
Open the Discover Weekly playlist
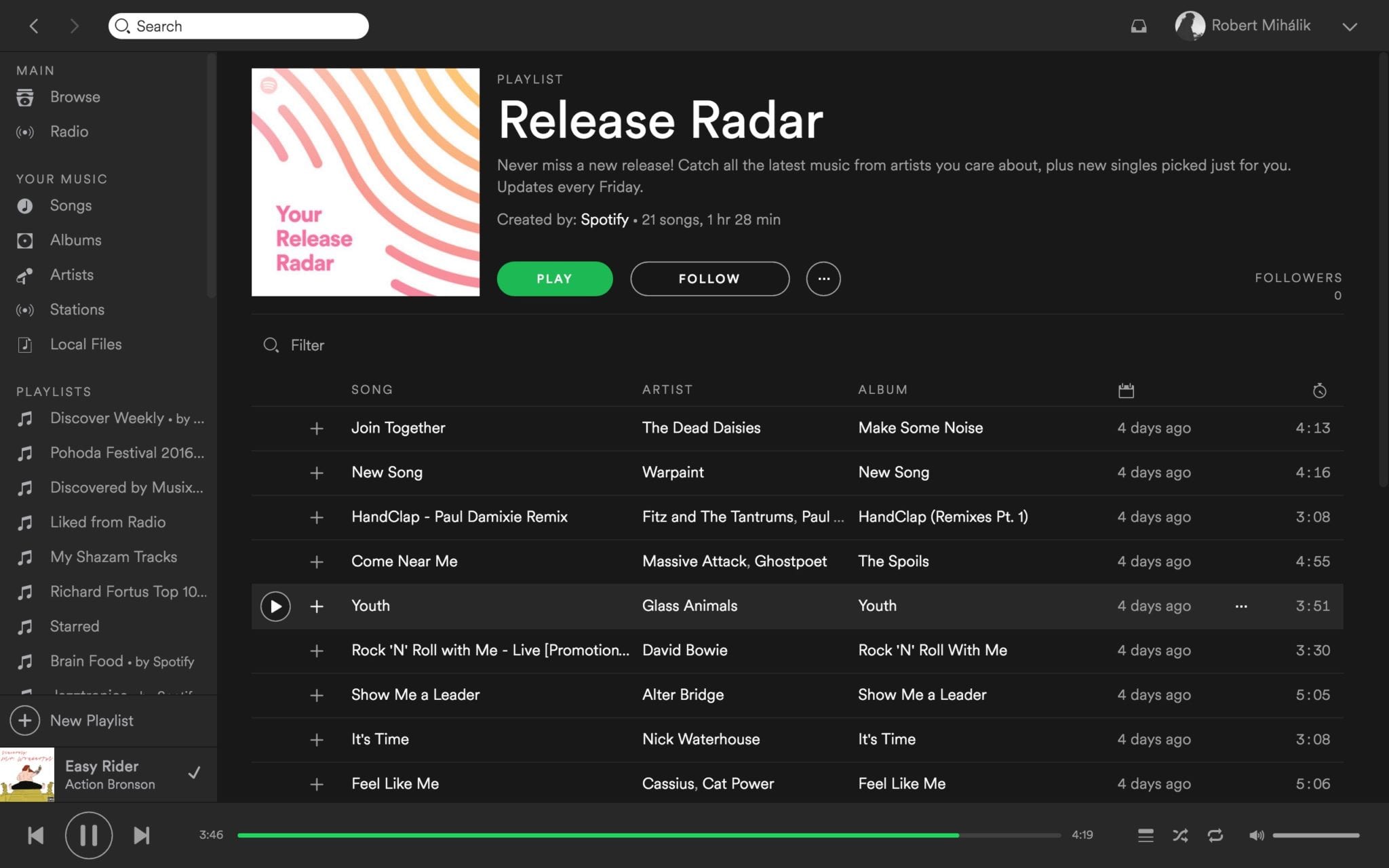[109, 418]
